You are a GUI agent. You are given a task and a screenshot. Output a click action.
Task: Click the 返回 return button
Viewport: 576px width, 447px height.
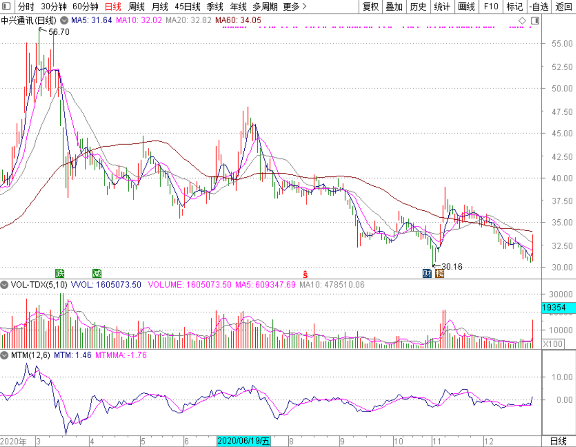pos(564,7)
